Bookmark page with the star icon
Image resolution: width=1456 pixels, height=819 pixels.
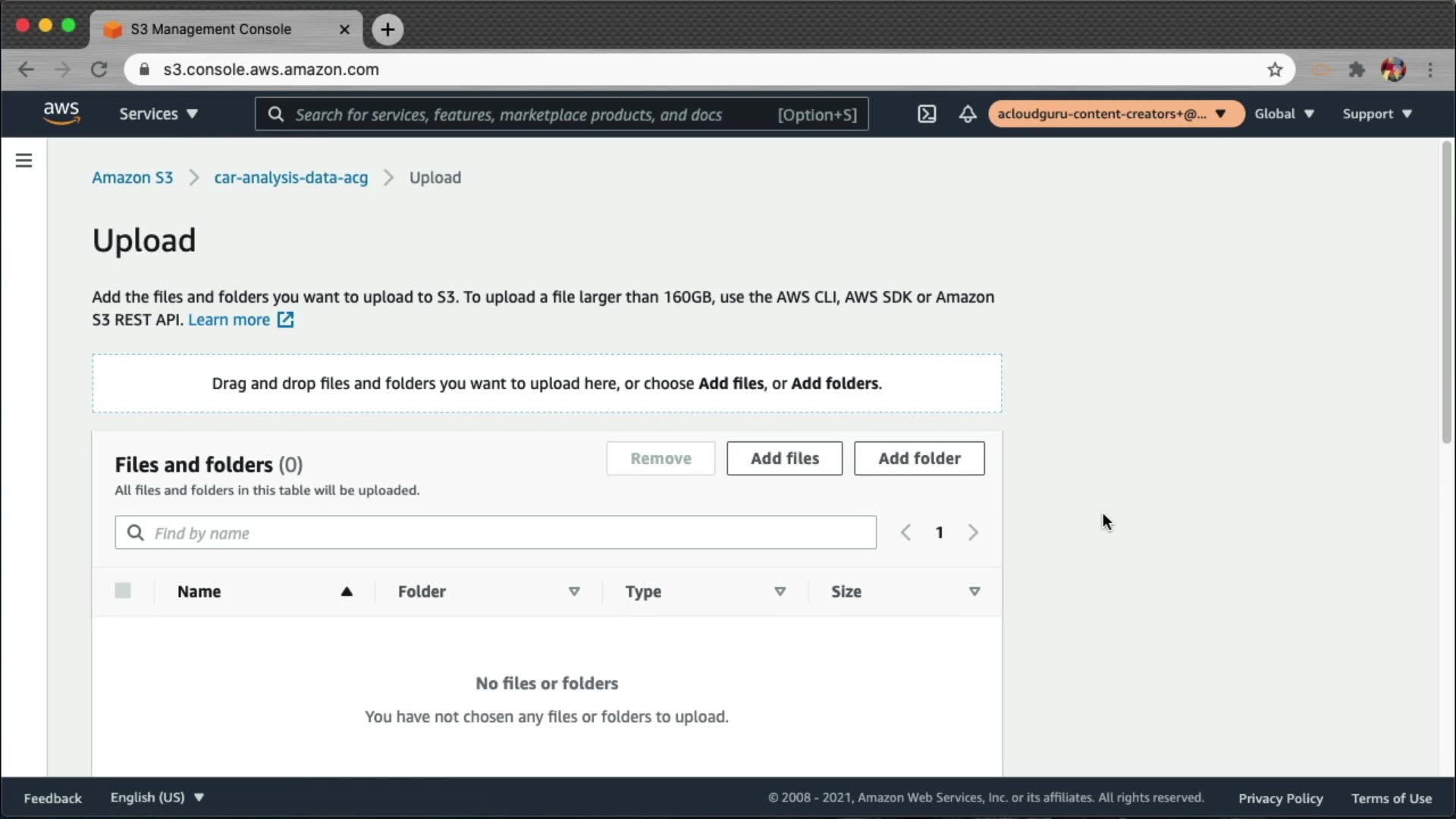coord(1275,70)
